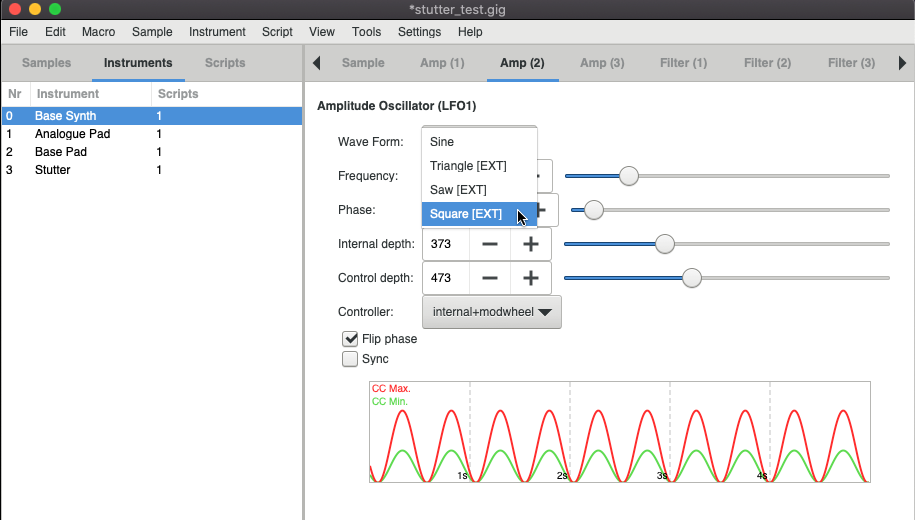Switch to the Filter (2) tab
915x520 pixels.
[x=767, y=63]
